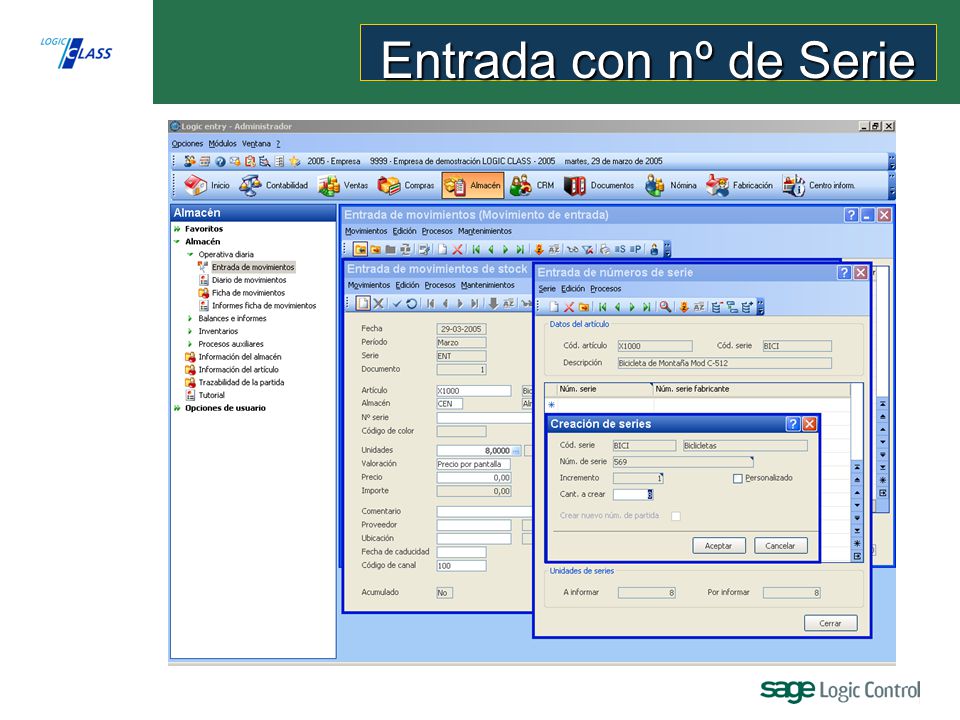Screen dimensions: 960x720
Task: Open the Tutorial item
Action: (x=211, y=395)
